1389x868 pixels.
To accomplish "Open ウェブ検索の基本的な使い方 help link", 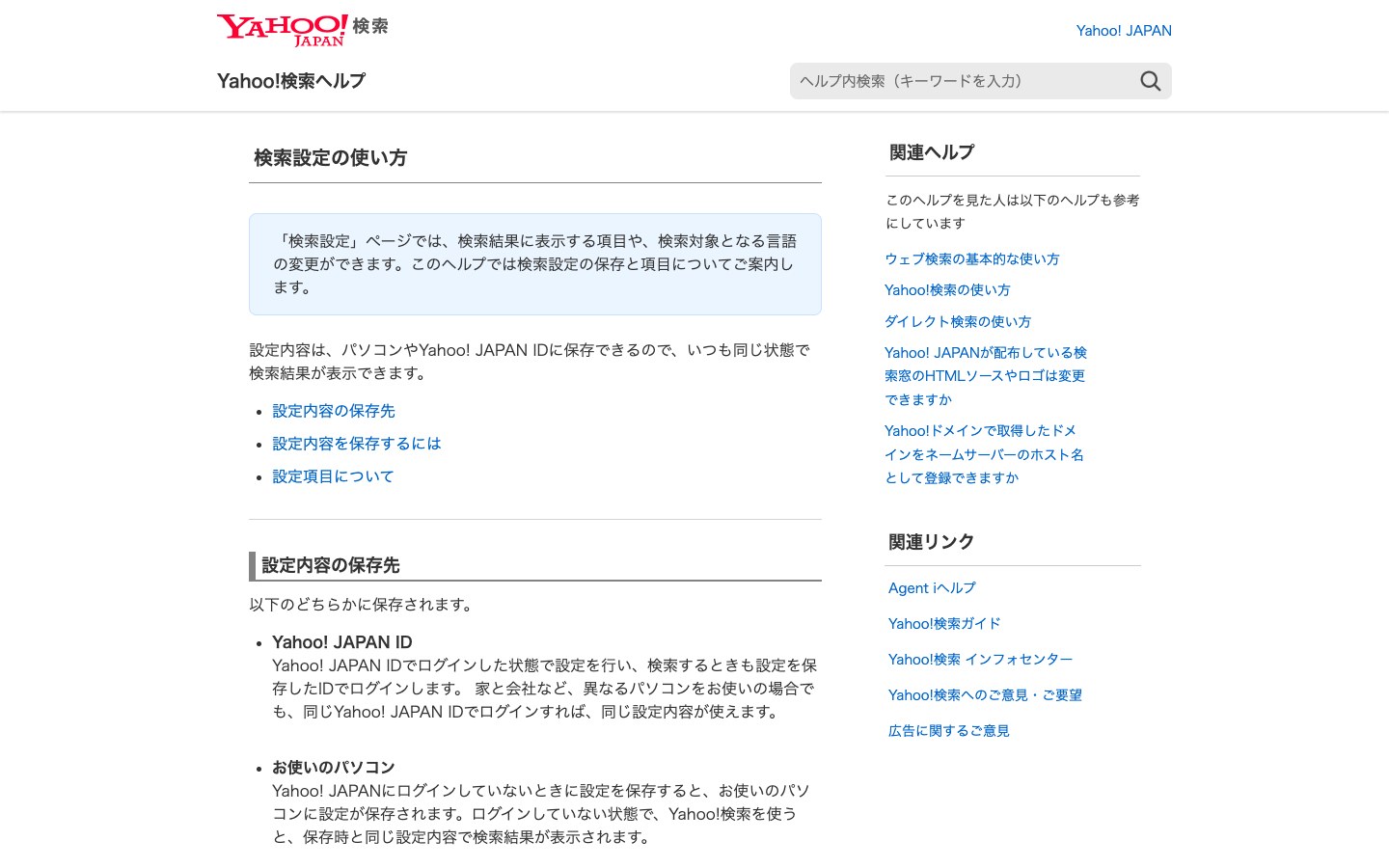I will [972, 259].
